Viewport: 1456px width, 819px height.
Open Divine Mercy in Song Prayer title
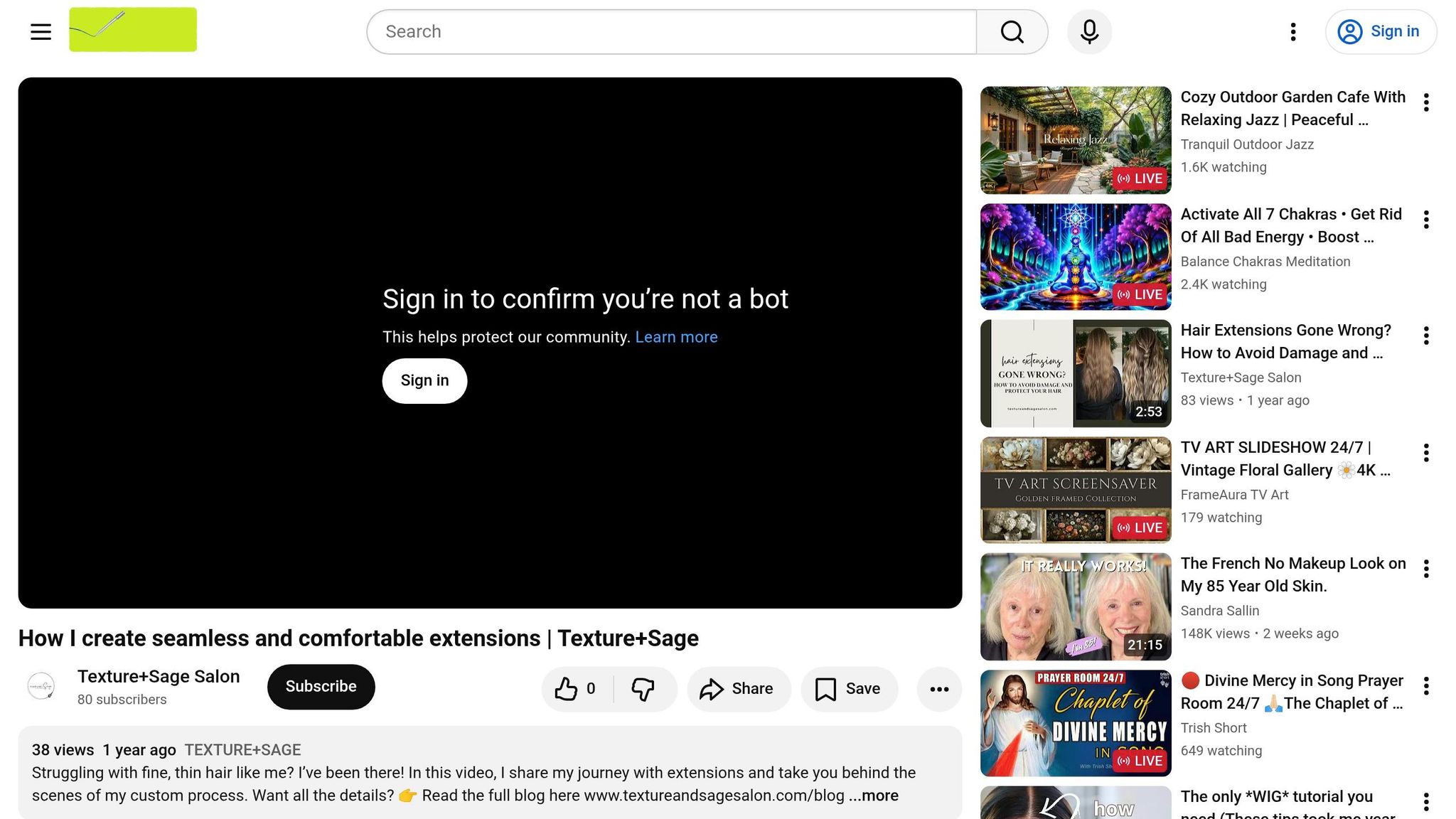pos(1292,692)
